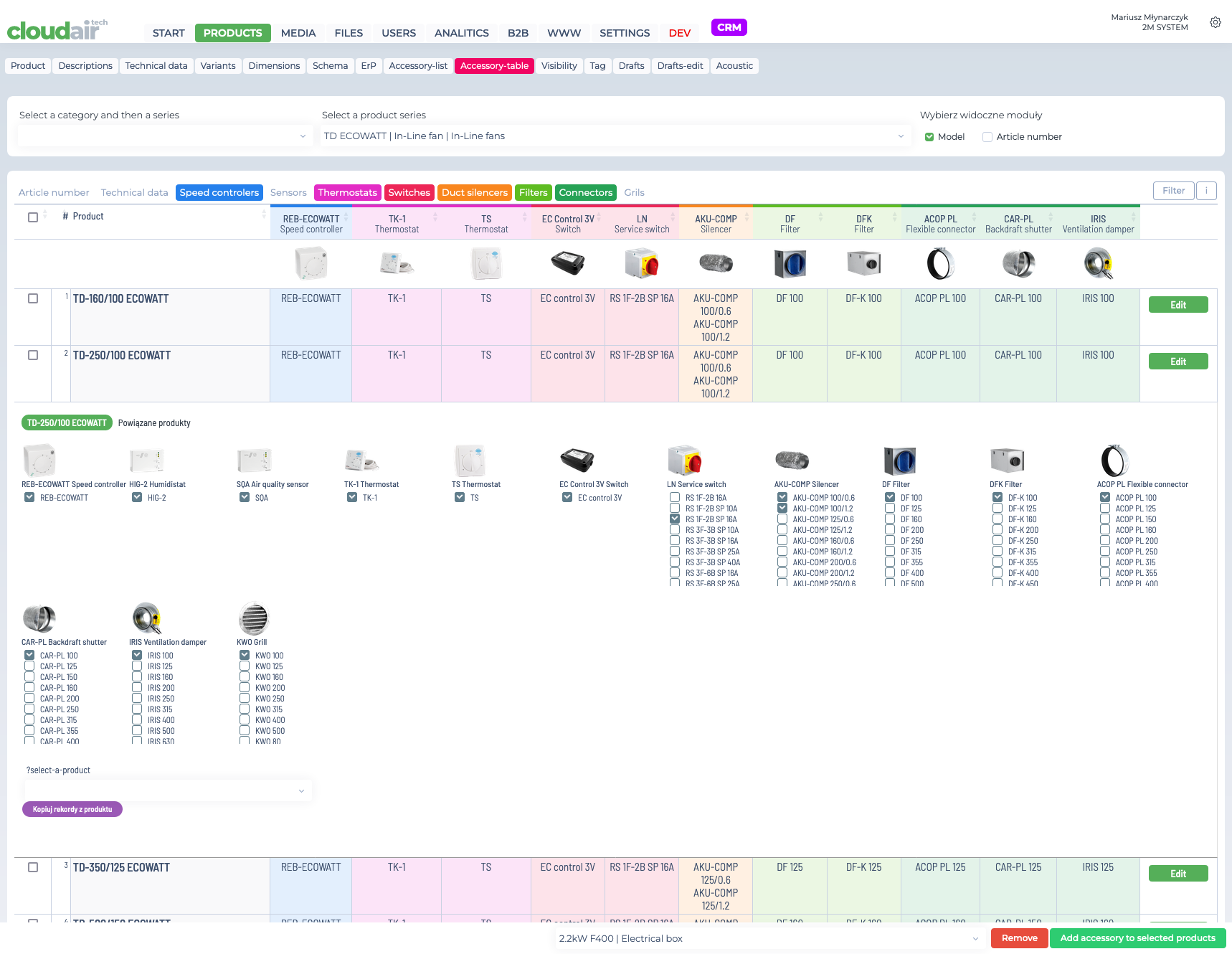Sort the DFK Filter column
1232x954 pixels.
(895, 217)
